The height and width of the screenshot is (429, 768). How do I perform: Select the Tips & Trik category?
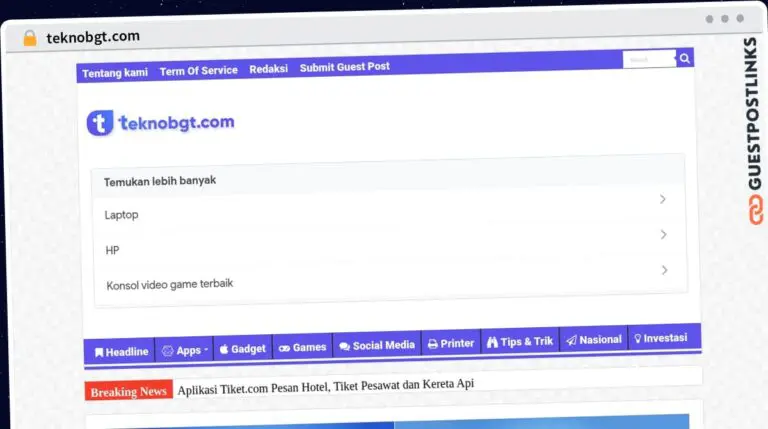click(x=520, y=341)
